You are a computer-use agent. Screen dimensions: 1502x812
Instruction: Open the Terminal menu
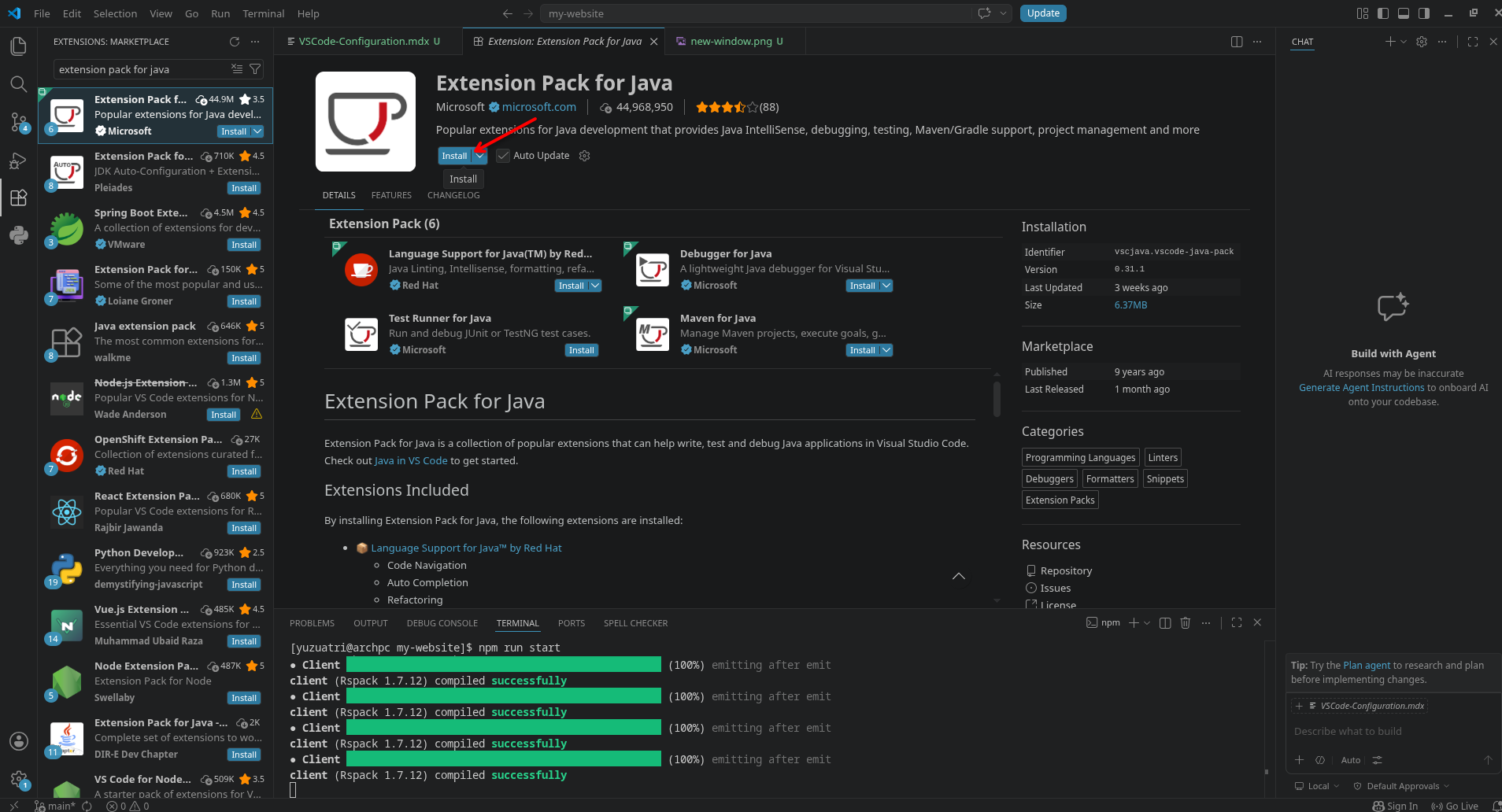pyautogui.click(x=263, y=13)
